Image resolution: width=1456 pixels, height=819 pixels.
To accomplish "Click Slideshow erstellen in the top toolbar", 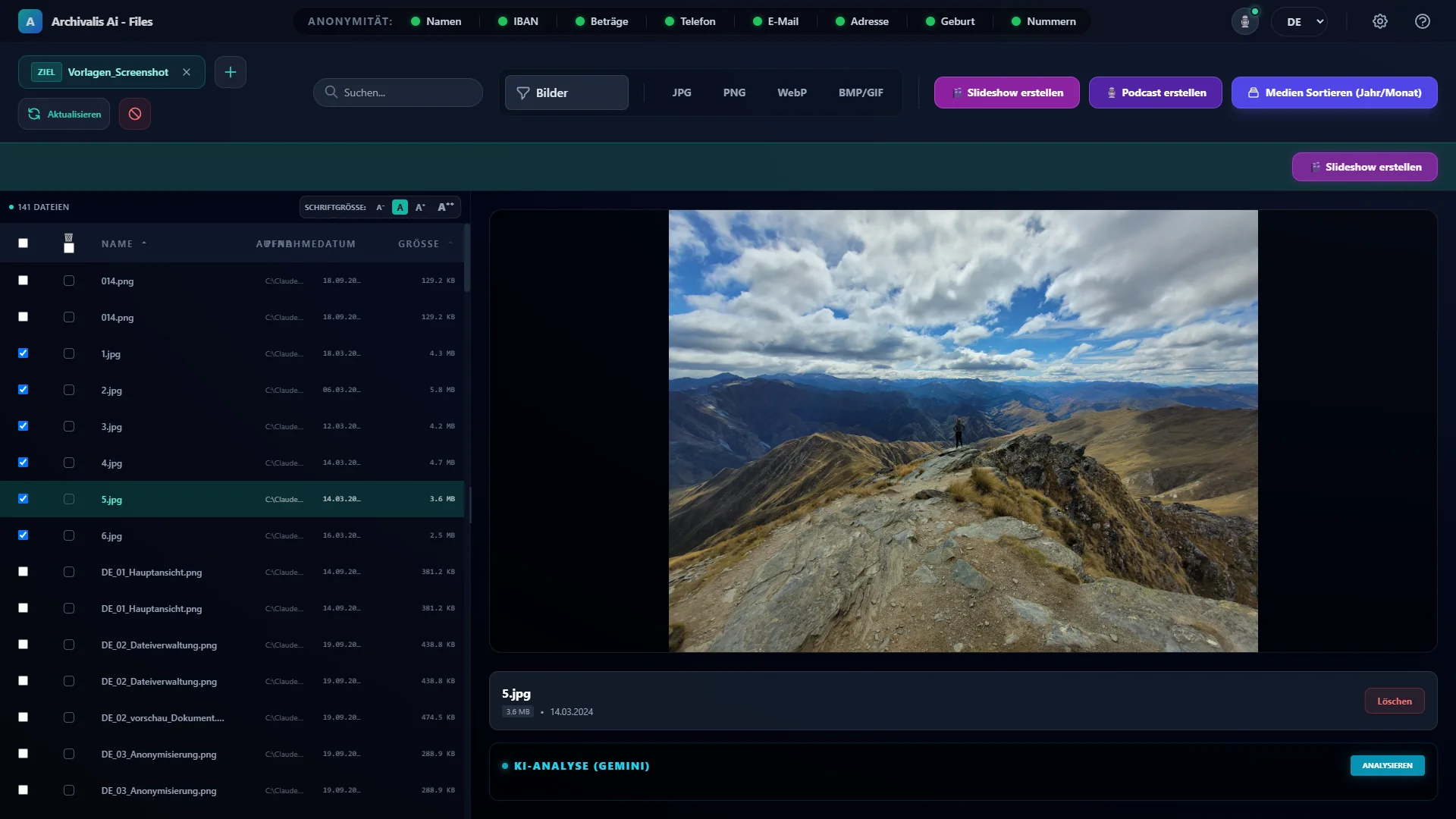I will [x=1006, y=93].
